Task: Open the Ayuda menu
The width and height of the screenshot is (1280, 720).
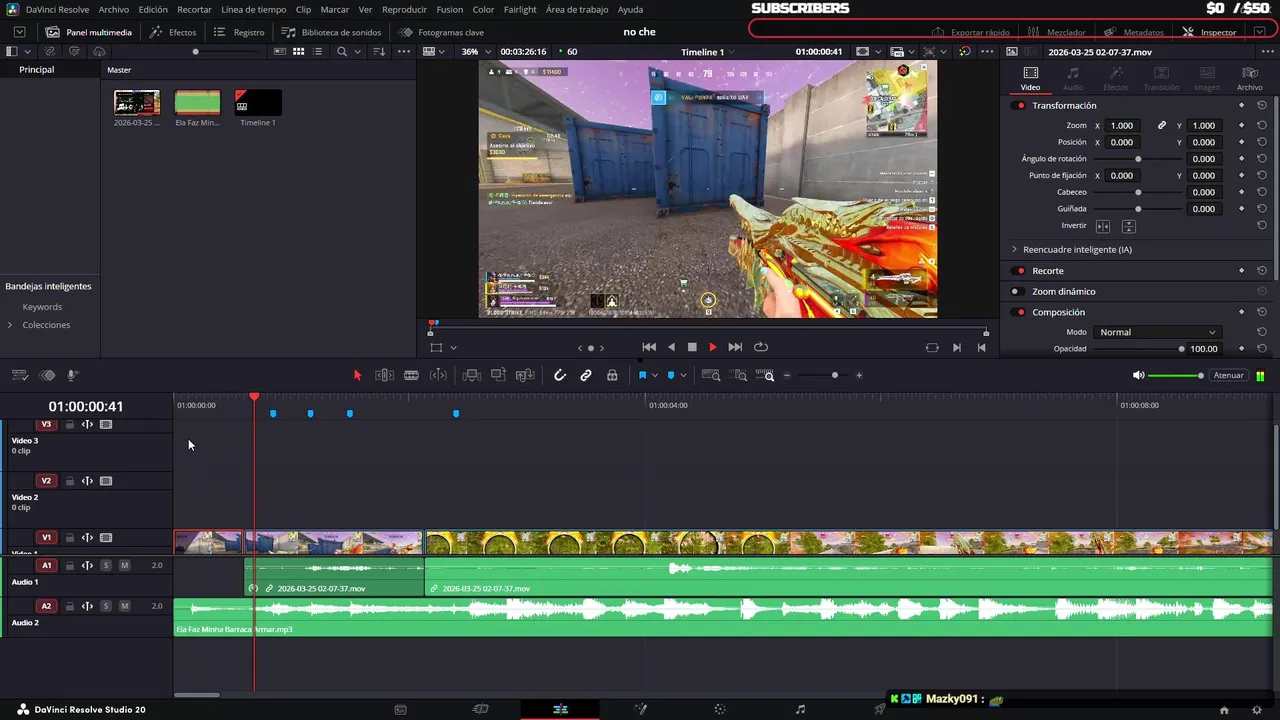Action: tap(630, 9)
